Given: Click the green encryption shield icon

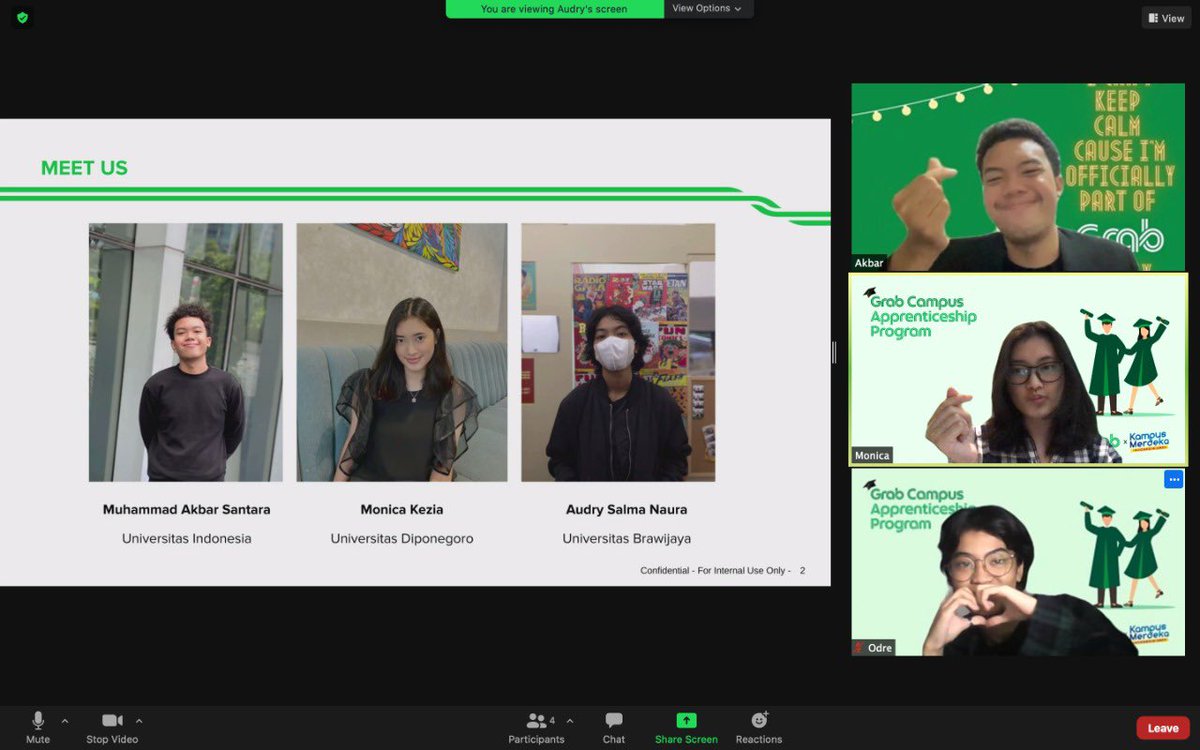Looking at the screenshot, I should click(22, 18).
